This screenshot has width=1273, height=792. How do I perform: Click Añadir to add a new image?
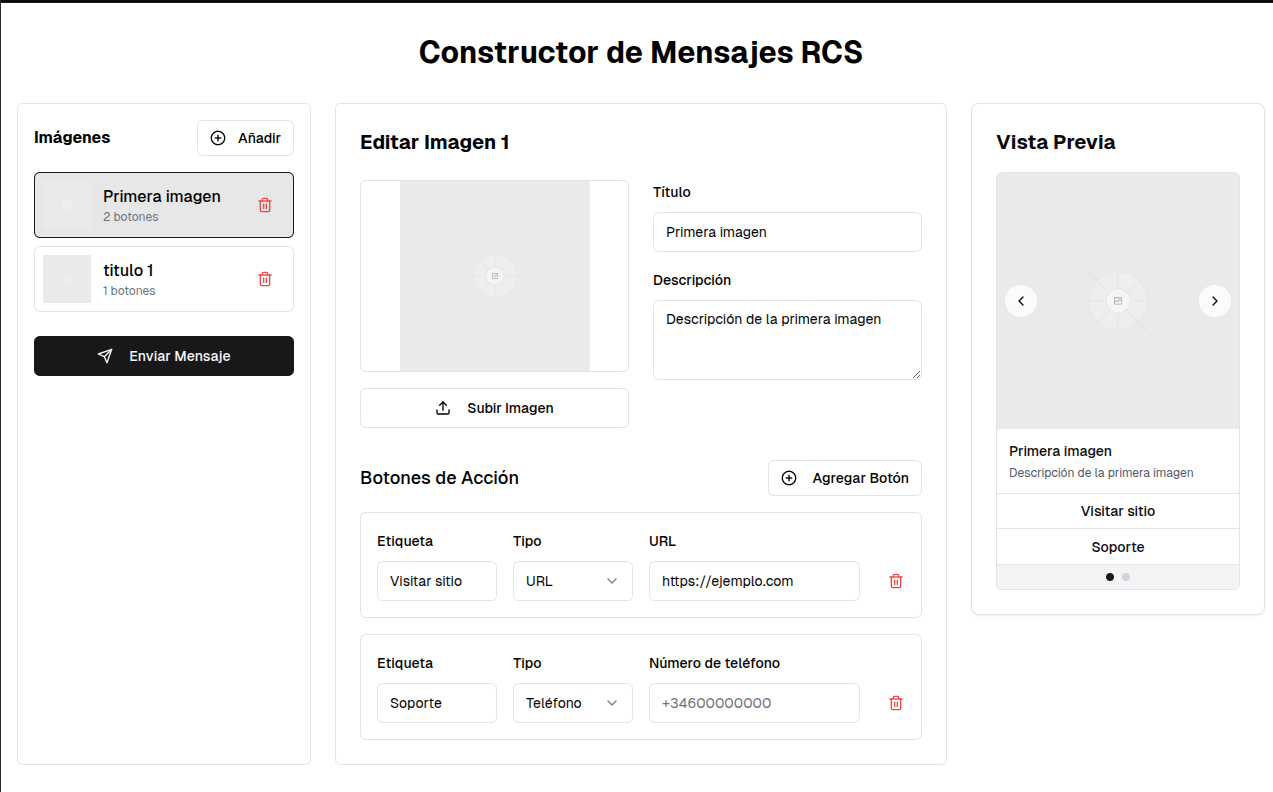tap(245, 137)
